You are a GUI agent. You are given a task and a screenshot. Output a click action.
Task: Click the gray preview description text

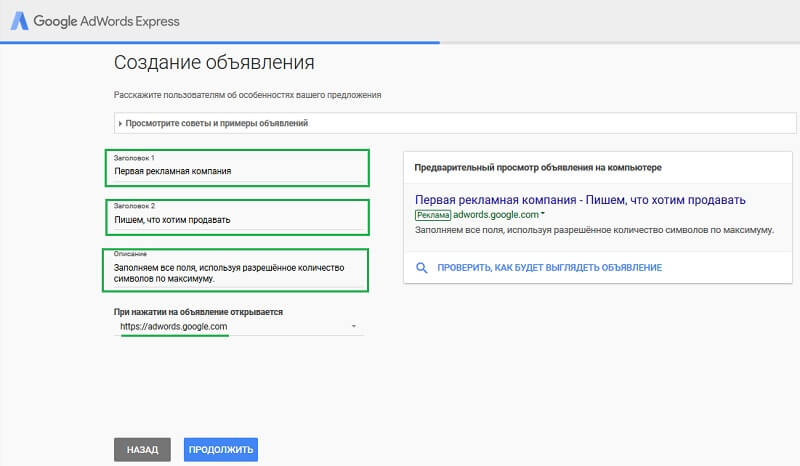pyautogui.click(x=594, y=231)
